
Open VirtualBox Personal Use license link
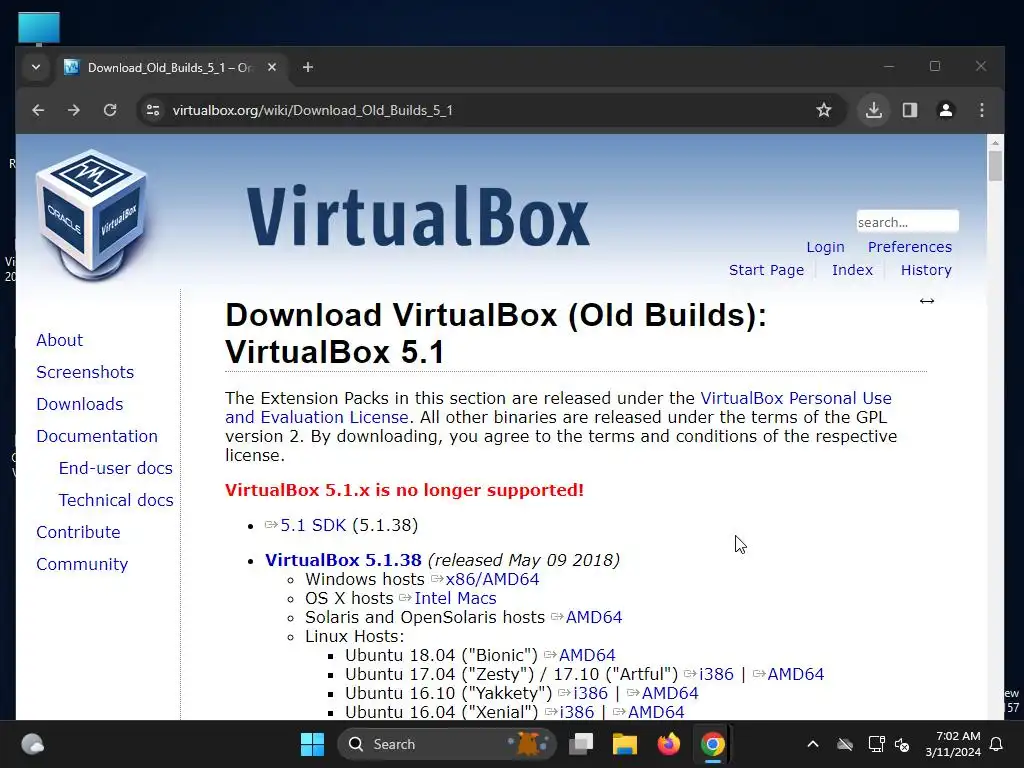(795, 398)
